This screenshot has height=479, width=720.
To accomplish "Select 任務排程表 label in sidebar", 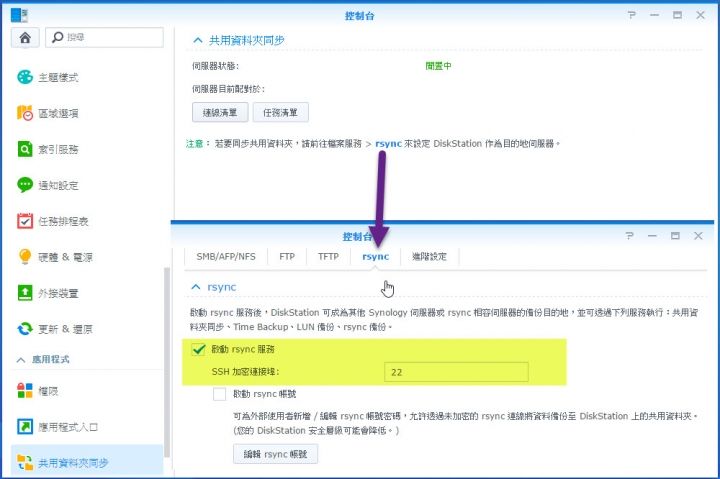I will (63, 221).
